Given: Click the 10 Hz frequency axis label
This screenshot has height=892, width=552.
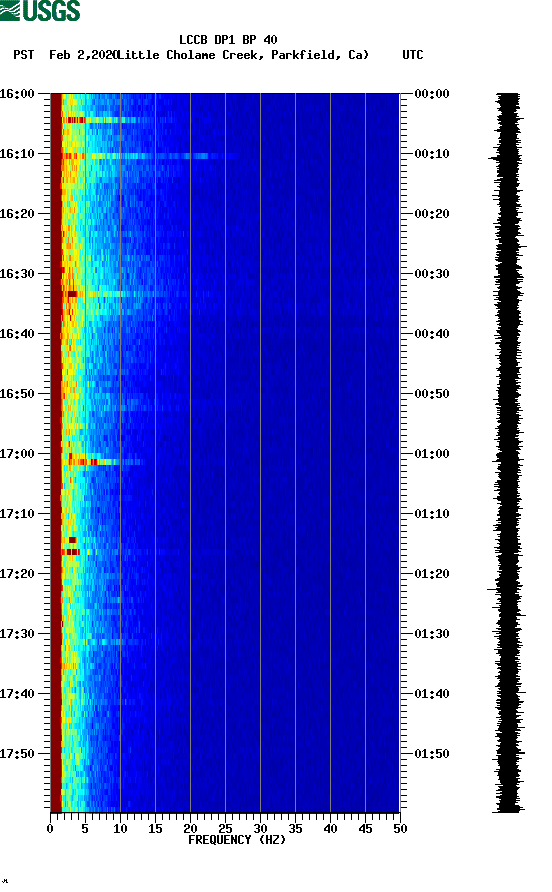Looking at the screenshot, I should pos(120,829).
